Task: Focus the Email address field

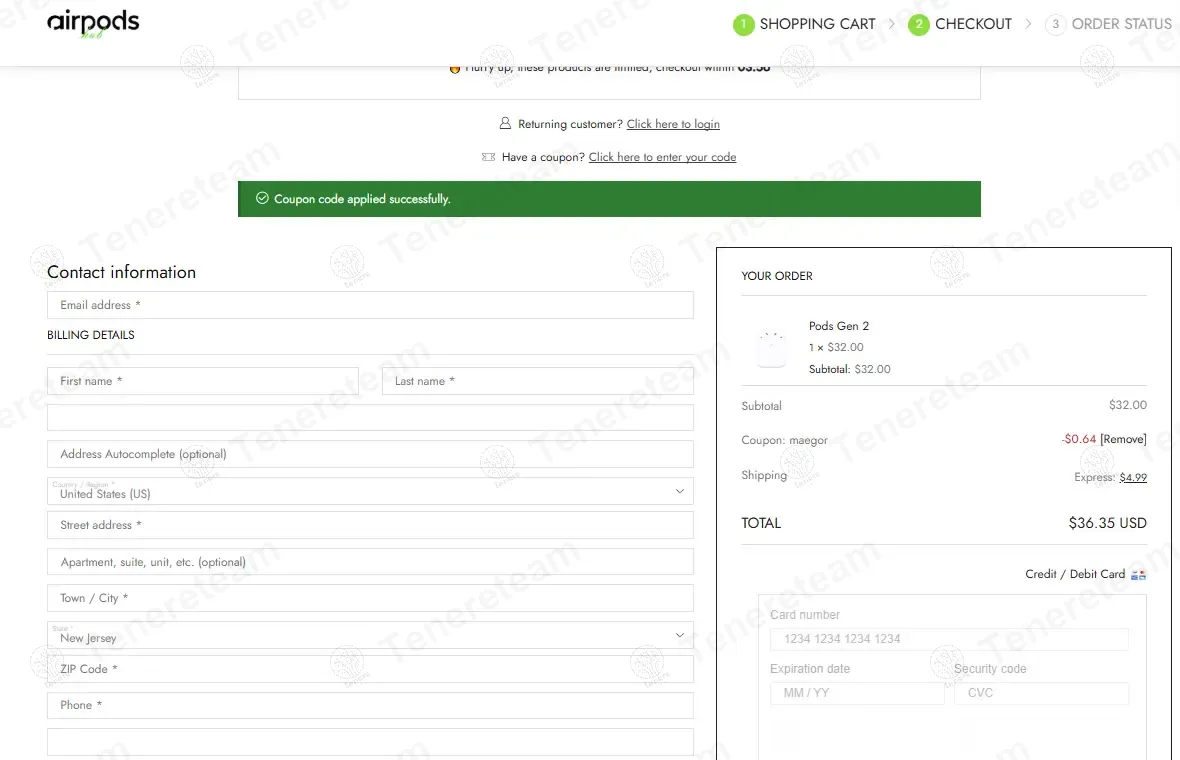Action: pyautogui.click(x=370, y=305)
